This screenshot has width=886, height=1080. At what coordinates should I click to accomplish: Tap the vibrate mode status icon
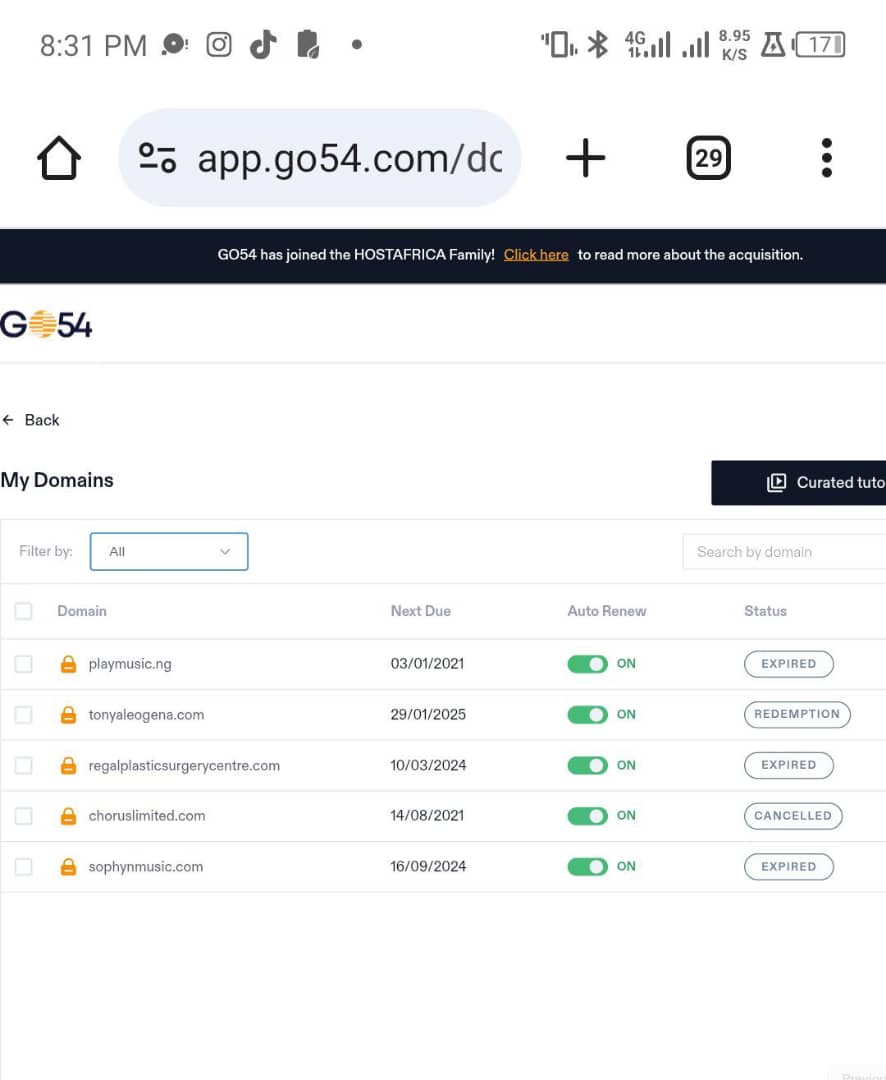click(559, 45)
